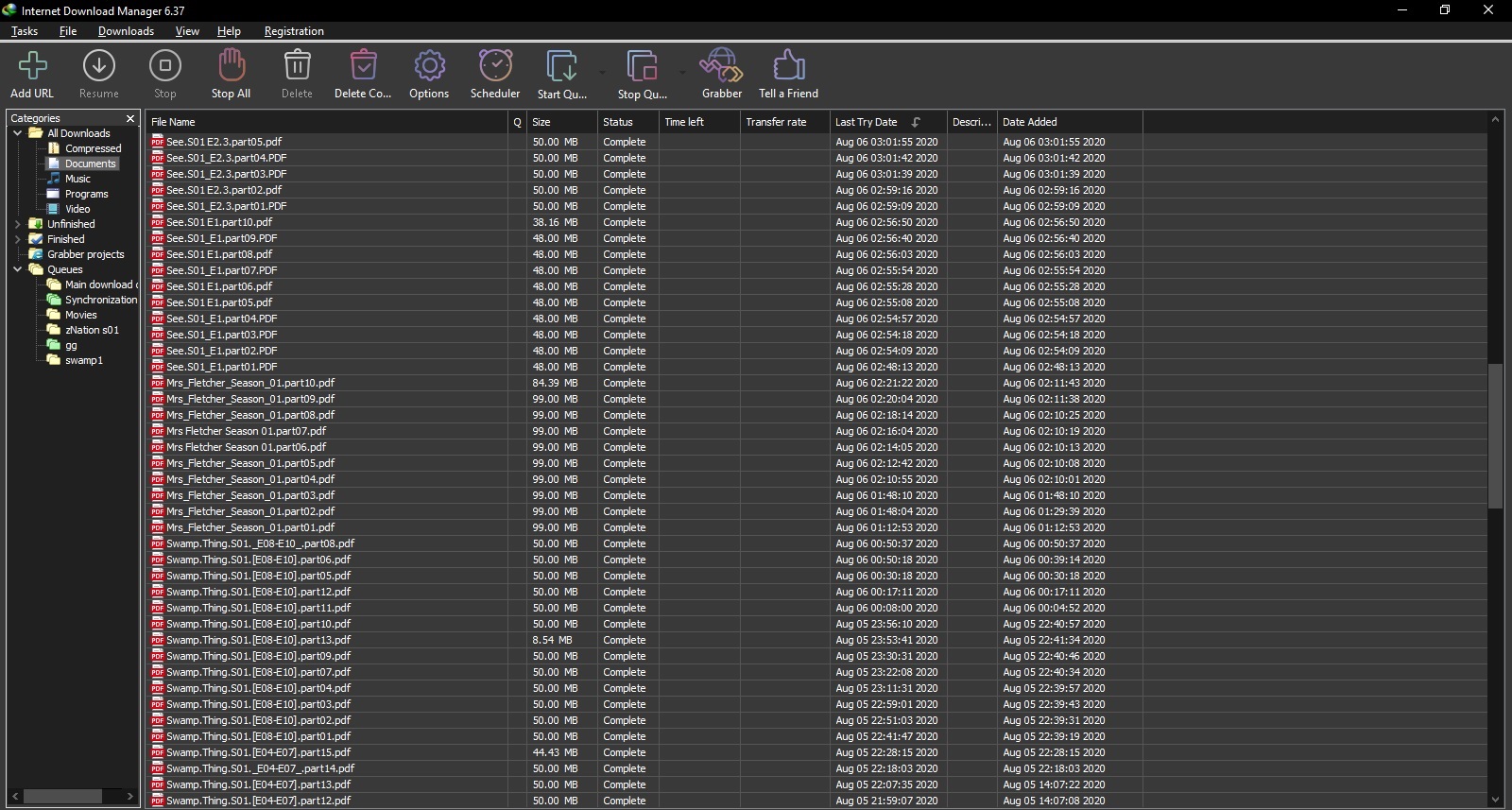Select the gg queue
The width and height of the screenshot is (1512, 810).
71,345
